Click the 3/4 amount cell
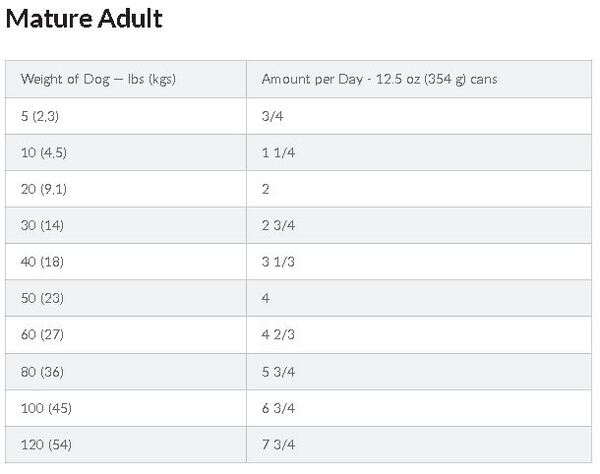 [x=419, y=116]
